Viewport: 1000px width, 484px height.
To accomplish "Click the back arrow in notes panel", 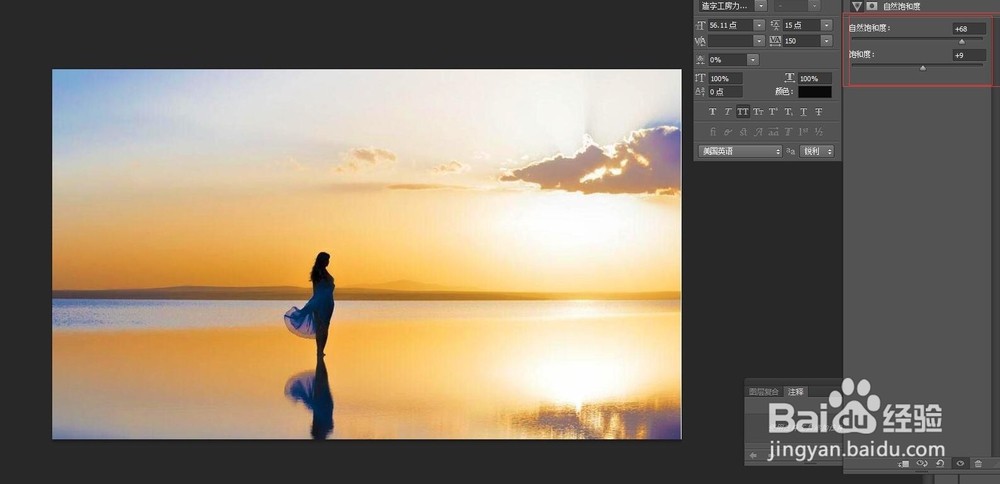I will tap(753, 455).
